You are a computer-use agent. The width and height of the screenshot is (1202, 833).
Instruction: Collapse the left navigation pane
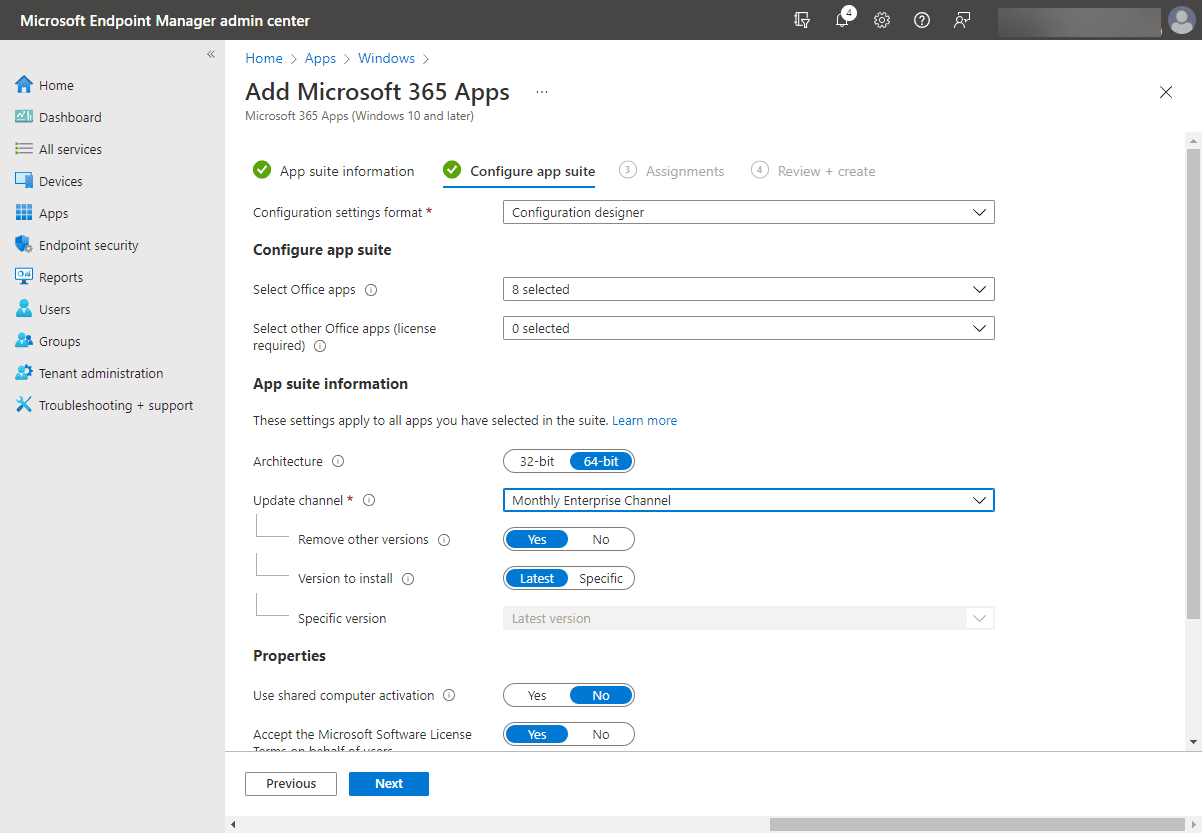click(210, 55)
